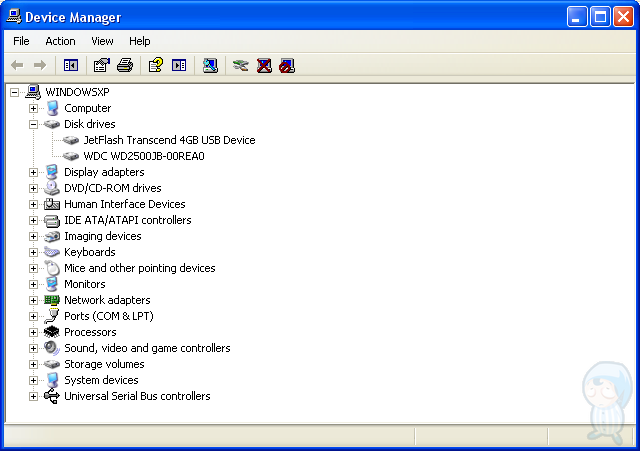Click the Help question mark toolbar icon

pos(156,65)
